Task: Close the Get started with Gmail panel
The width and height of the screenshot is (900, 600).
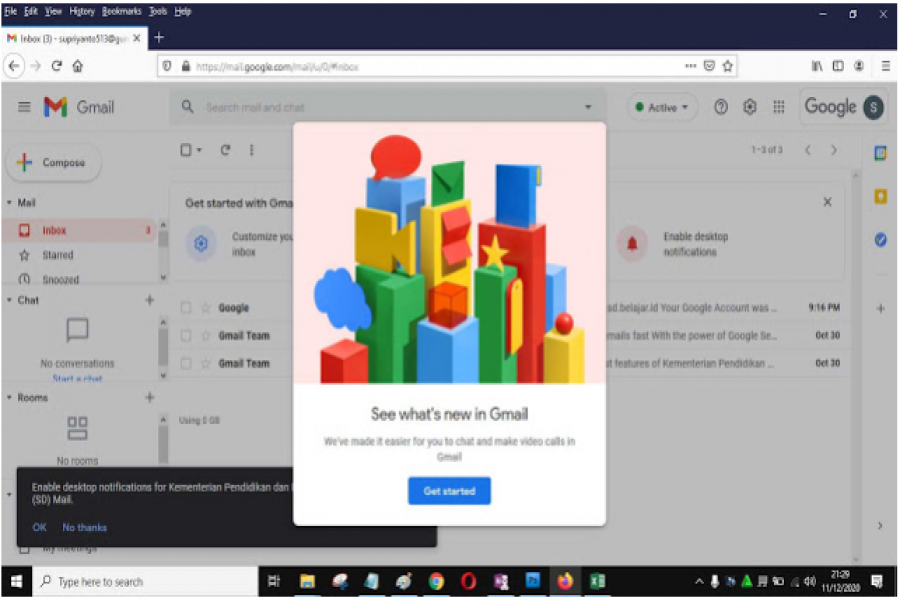Action: pos(827,202)
